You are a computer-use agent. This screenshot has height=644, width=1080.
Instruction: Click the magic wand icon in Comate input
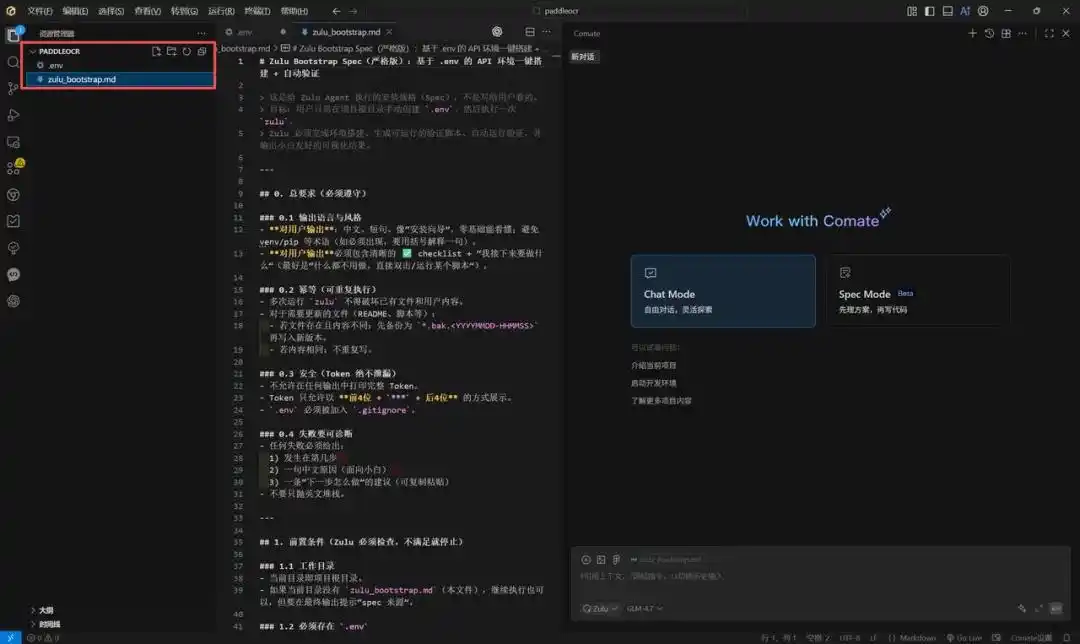[x=1021, y=608]
